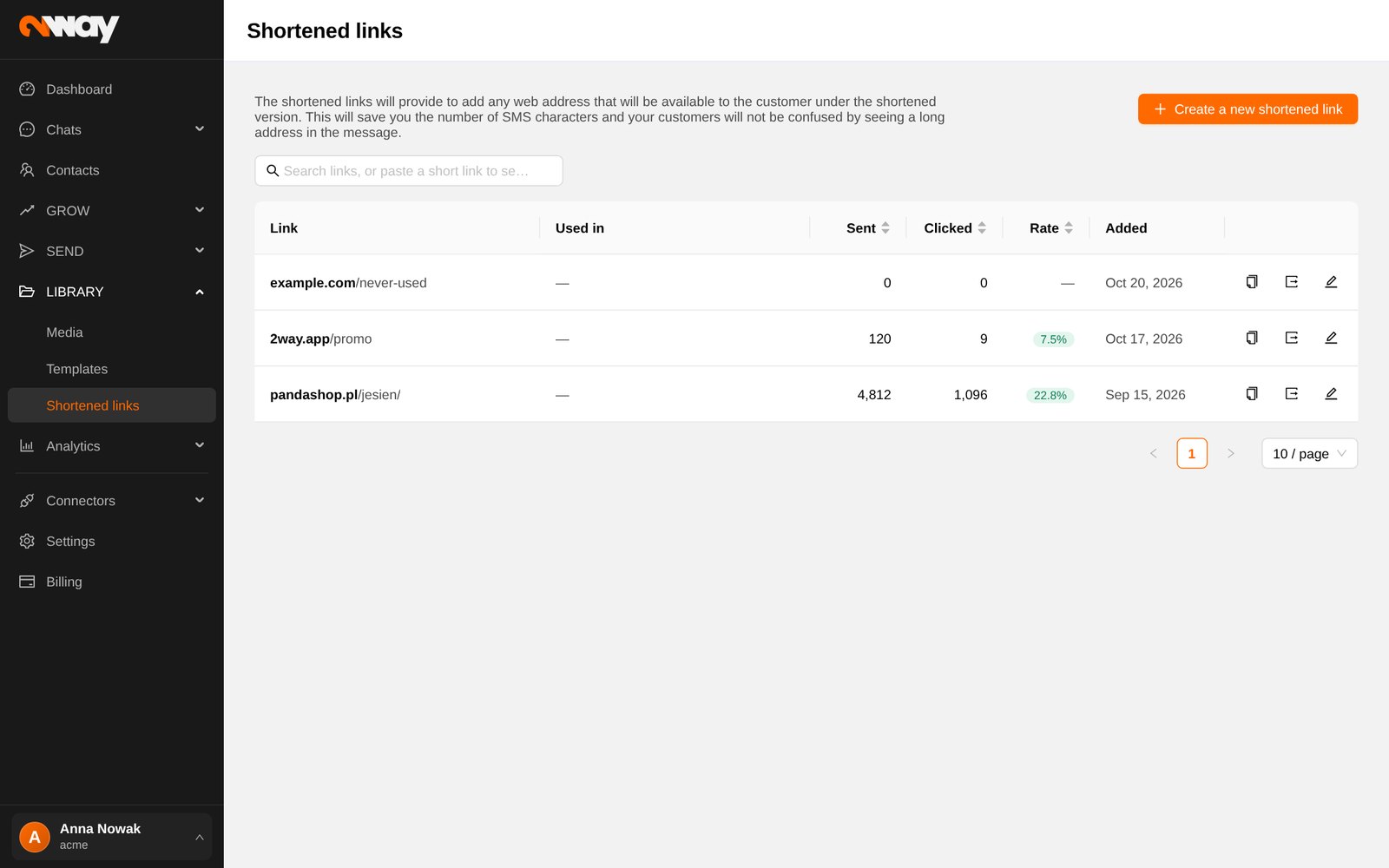Open the Contacts menu item
This screenshot has width=1389, height=868.
pos(112,170)
